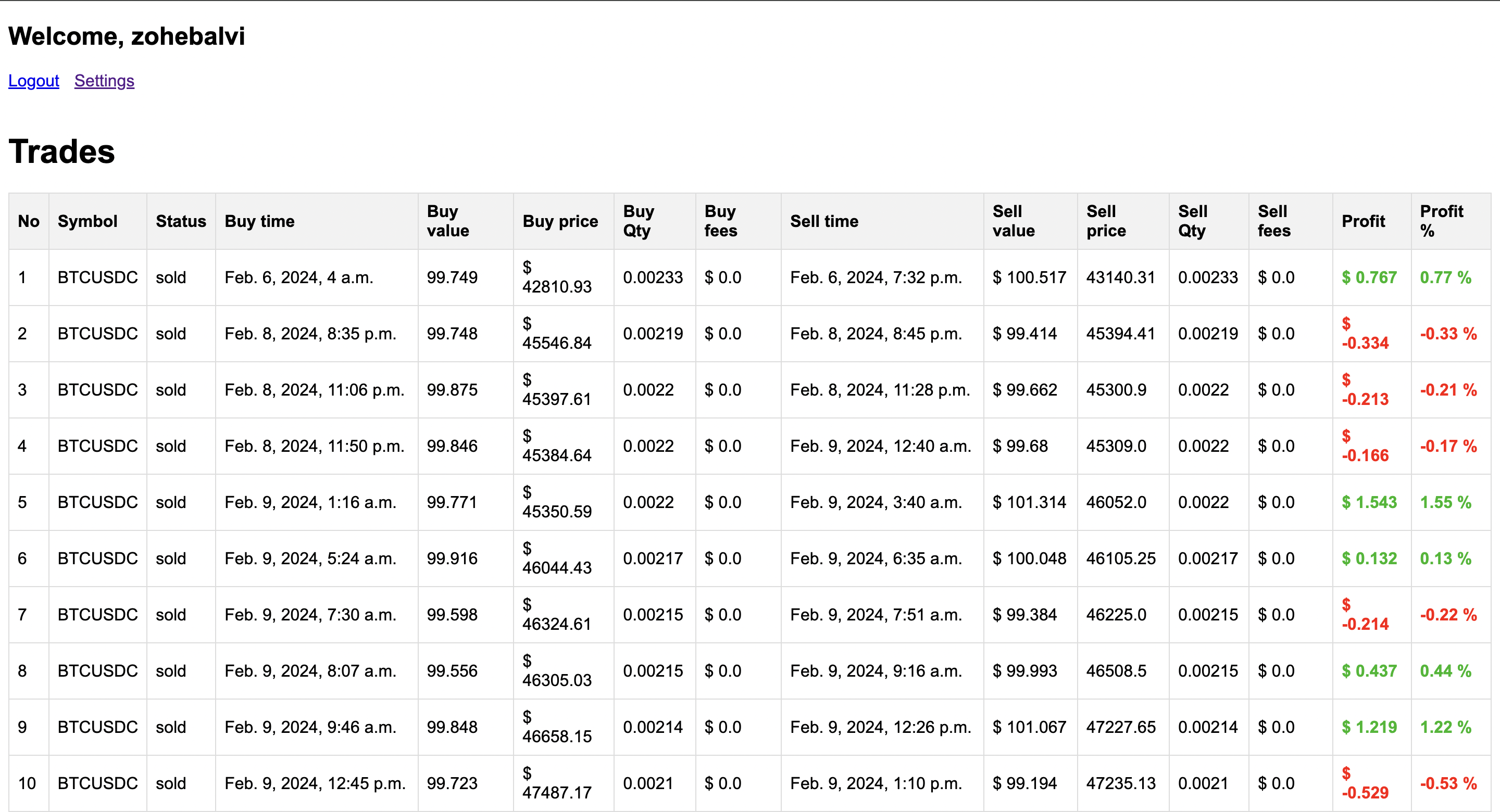Screen dimensions: 1500x812
Task: Click buy time Feb. 8, 2024, 11:06 p.m.
Action: (314, 390)
